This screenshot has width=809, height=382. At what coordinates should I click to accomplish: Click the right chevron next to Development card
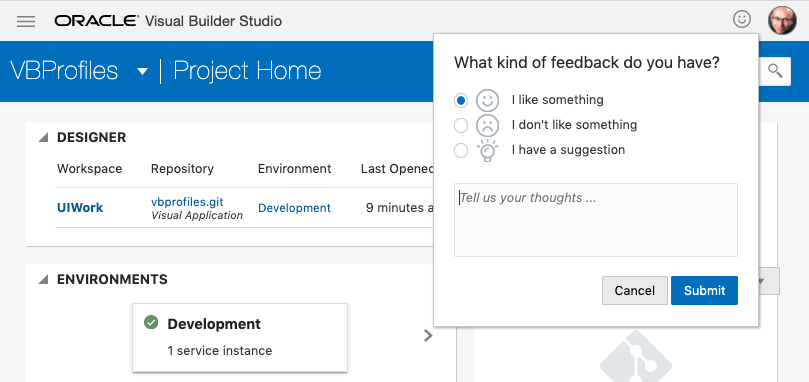point(428,336)
